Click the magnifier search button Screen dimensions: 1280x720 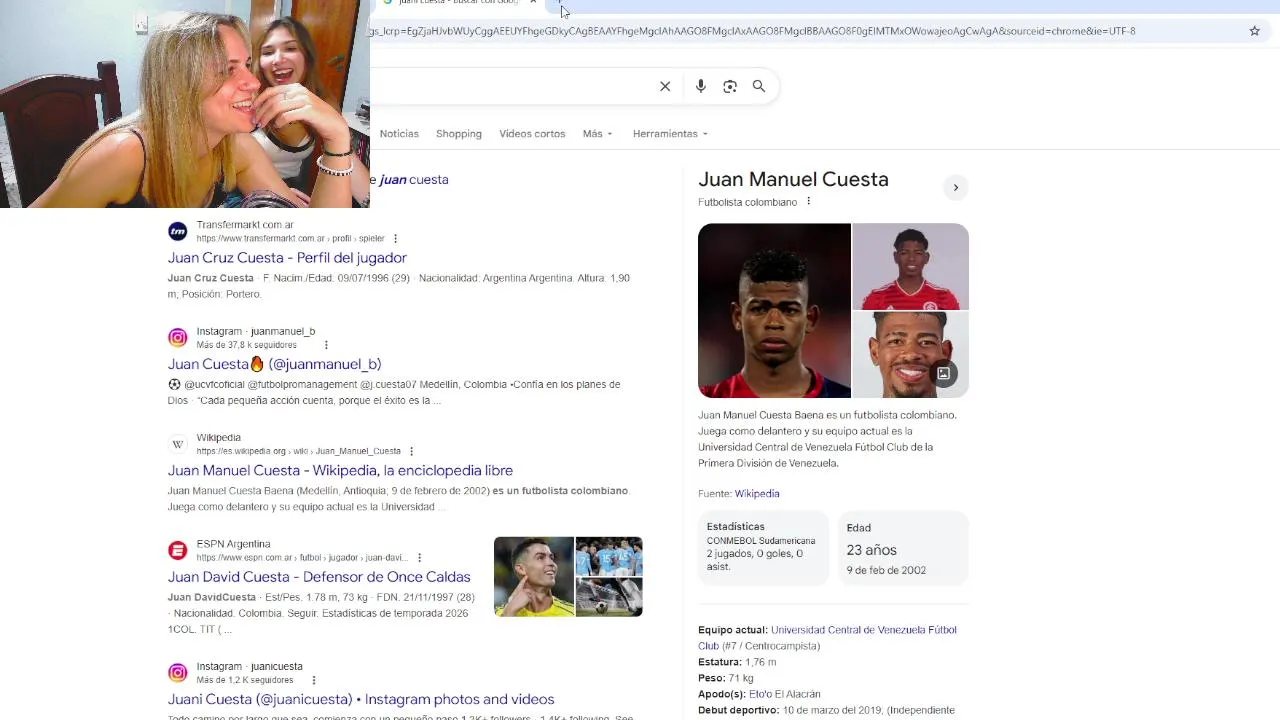(x=759, y=86)
